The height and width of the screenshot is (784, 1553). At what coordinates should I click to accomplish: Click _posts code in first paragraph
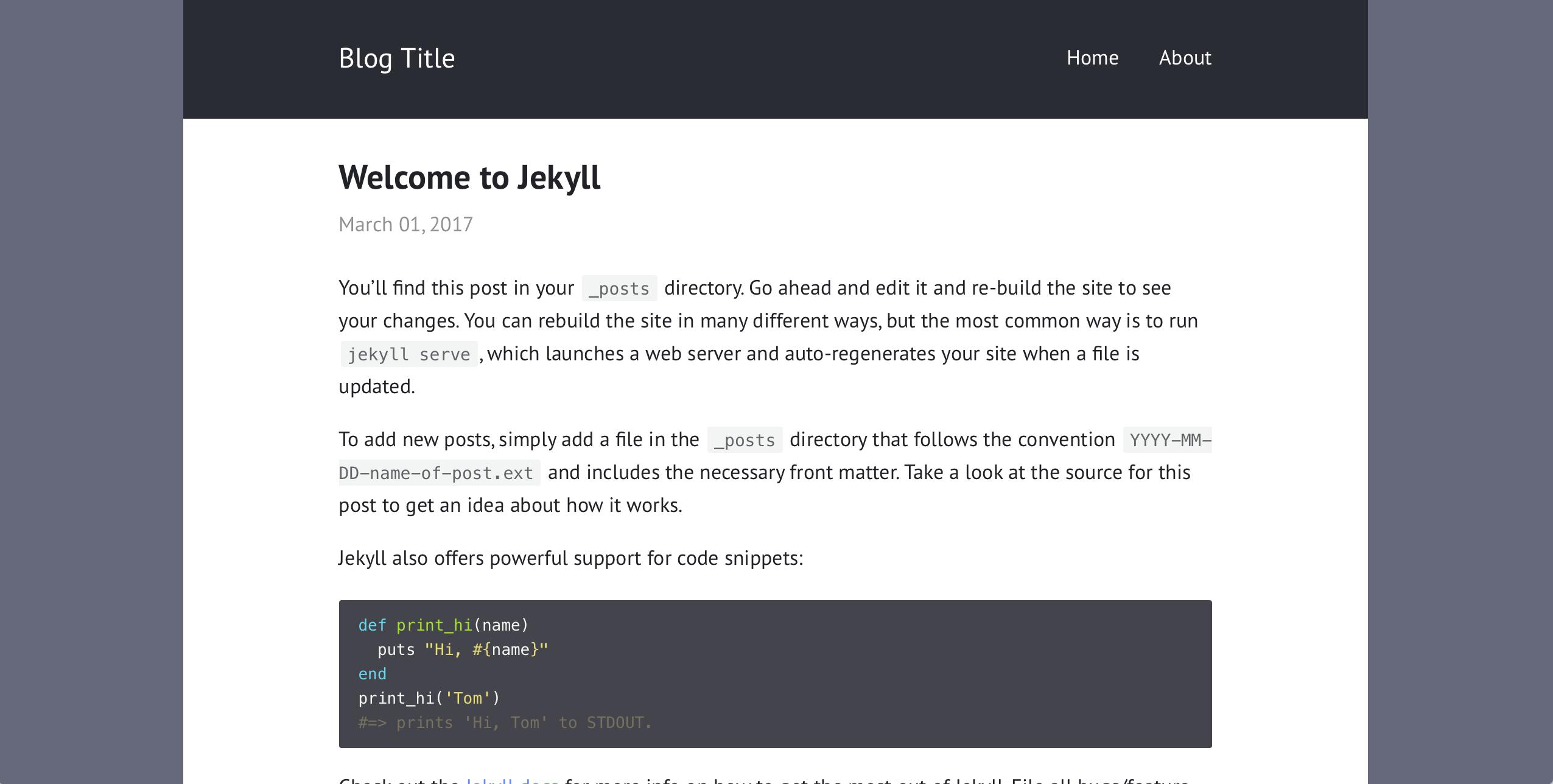click(x=619, y=289)
